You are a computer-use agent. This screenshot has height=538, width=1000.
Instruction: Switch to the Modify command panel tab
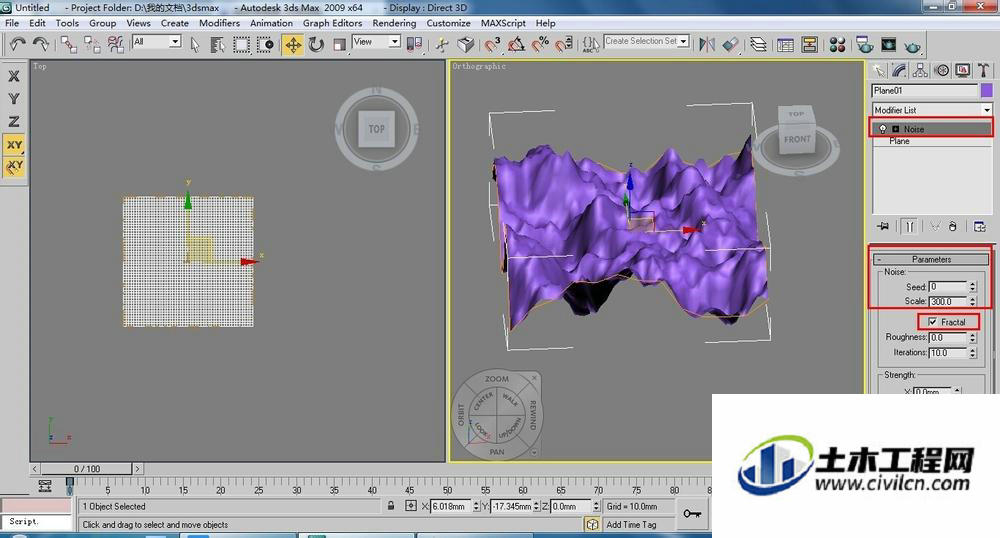[899, 70]
